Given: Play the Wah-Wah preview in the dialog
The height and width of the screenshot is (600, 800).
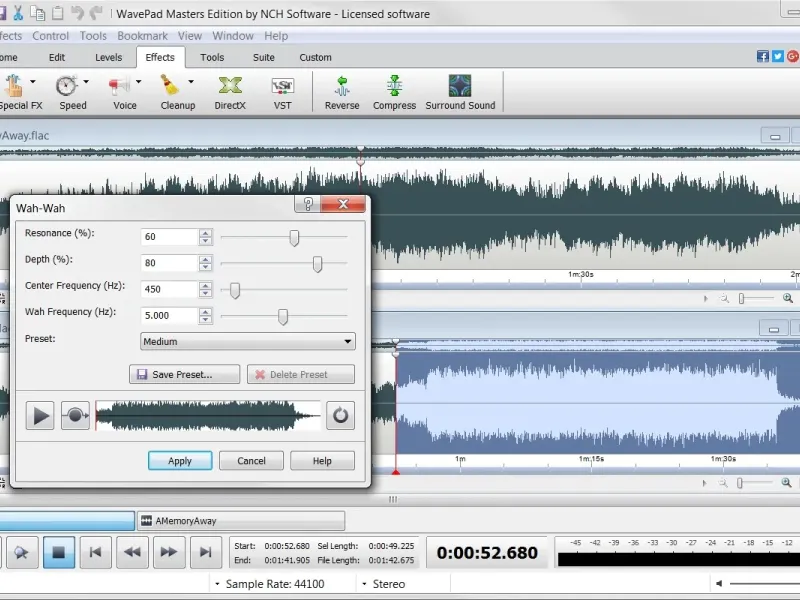Looking at the screenshot, I should tap(40, 415).
